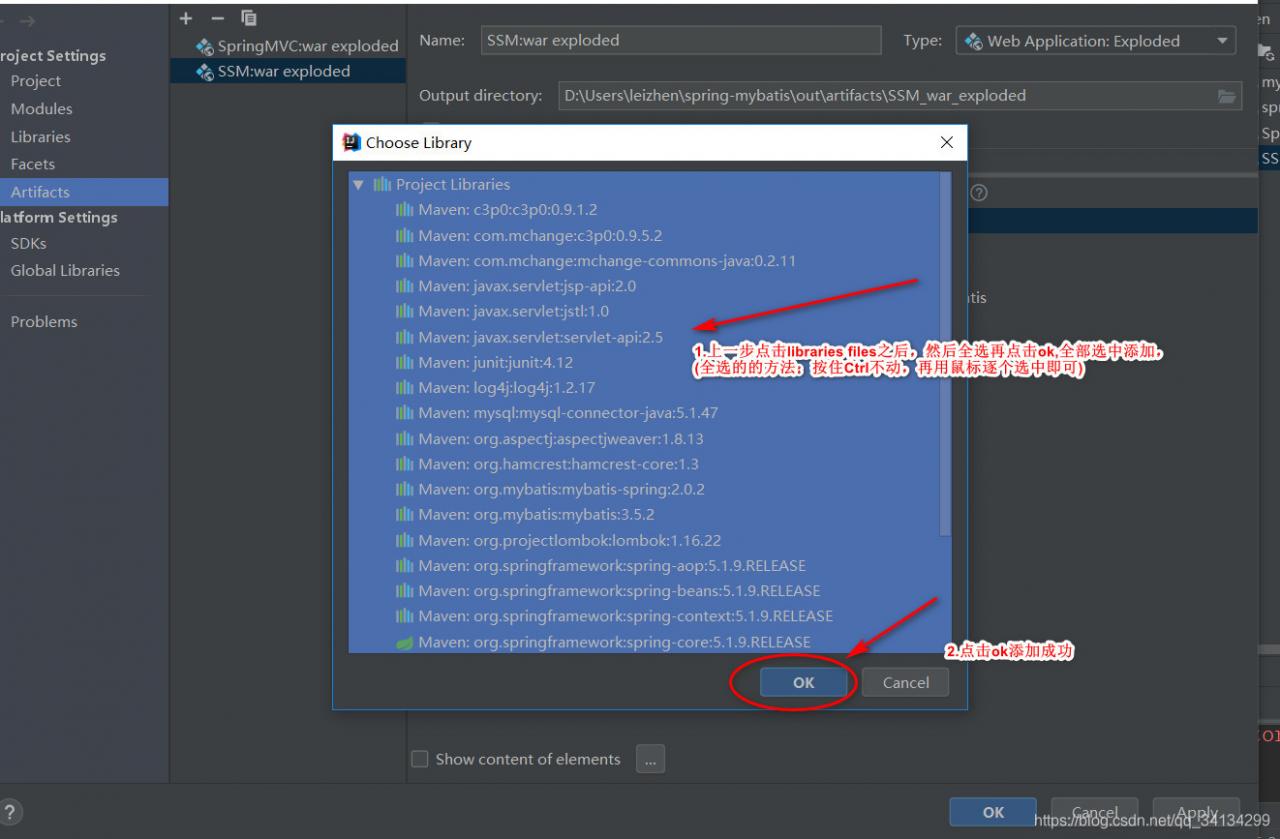Open Modules in the sidebar
This screenshot has height=839, width=1280.
41,109
